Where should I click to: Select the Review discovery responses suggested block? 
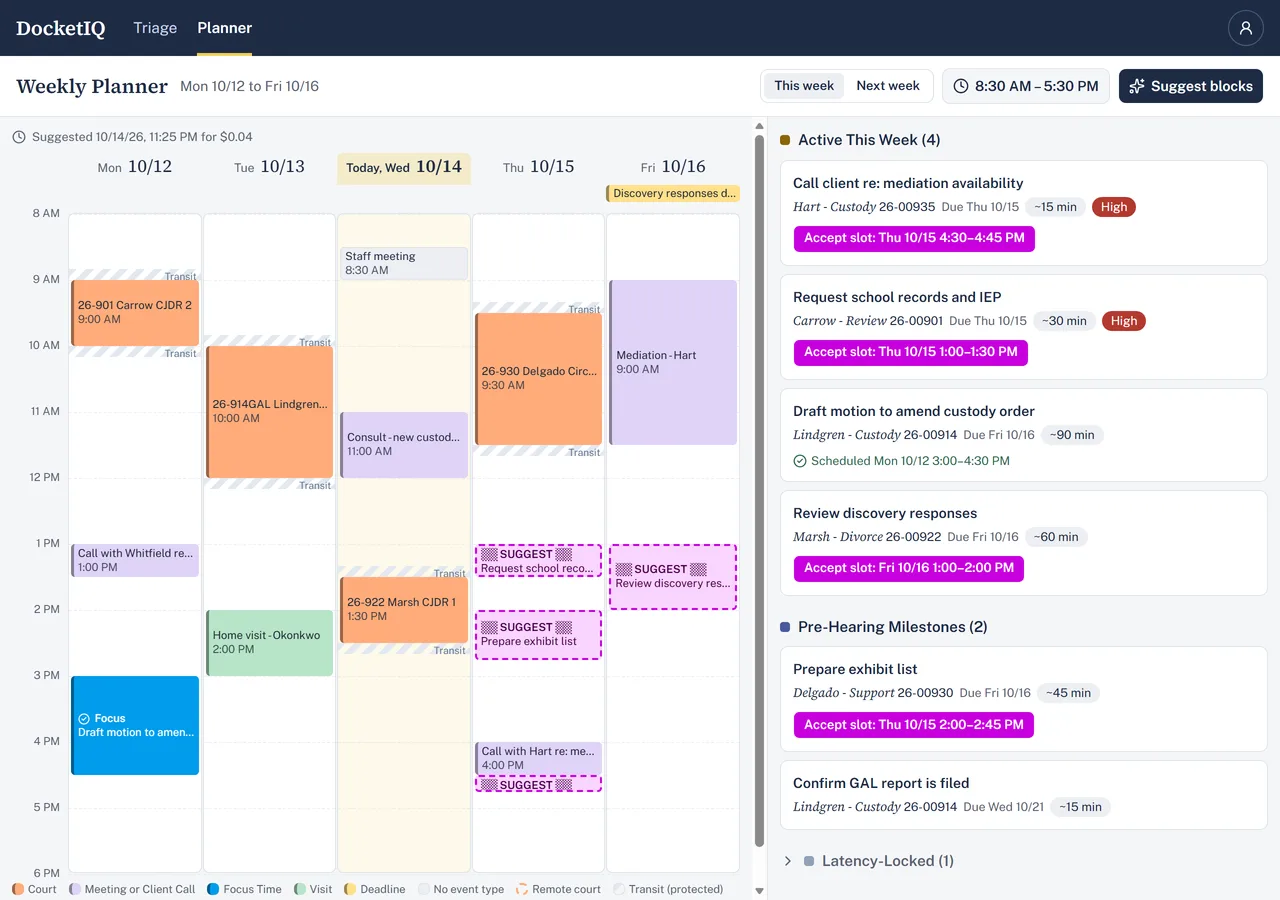tap(673, 577)
